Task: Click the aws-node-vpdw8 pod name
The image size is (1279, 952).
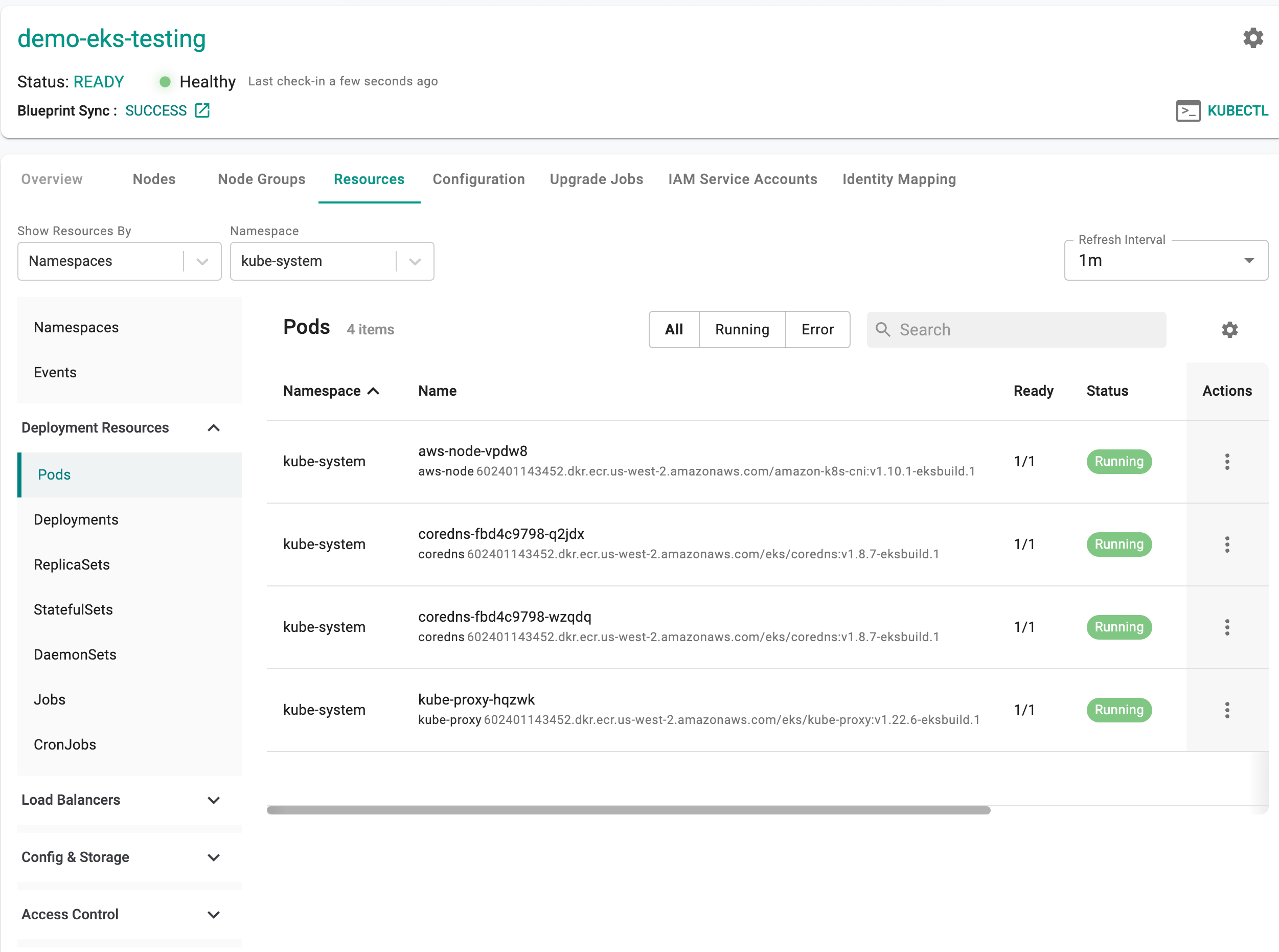Action: [472, 451]
